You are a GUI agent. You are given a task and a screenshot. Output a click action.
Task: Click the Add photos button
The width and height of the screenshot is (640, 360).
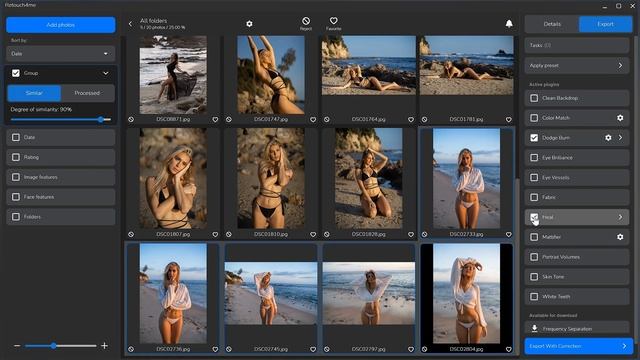coord(60,25)
